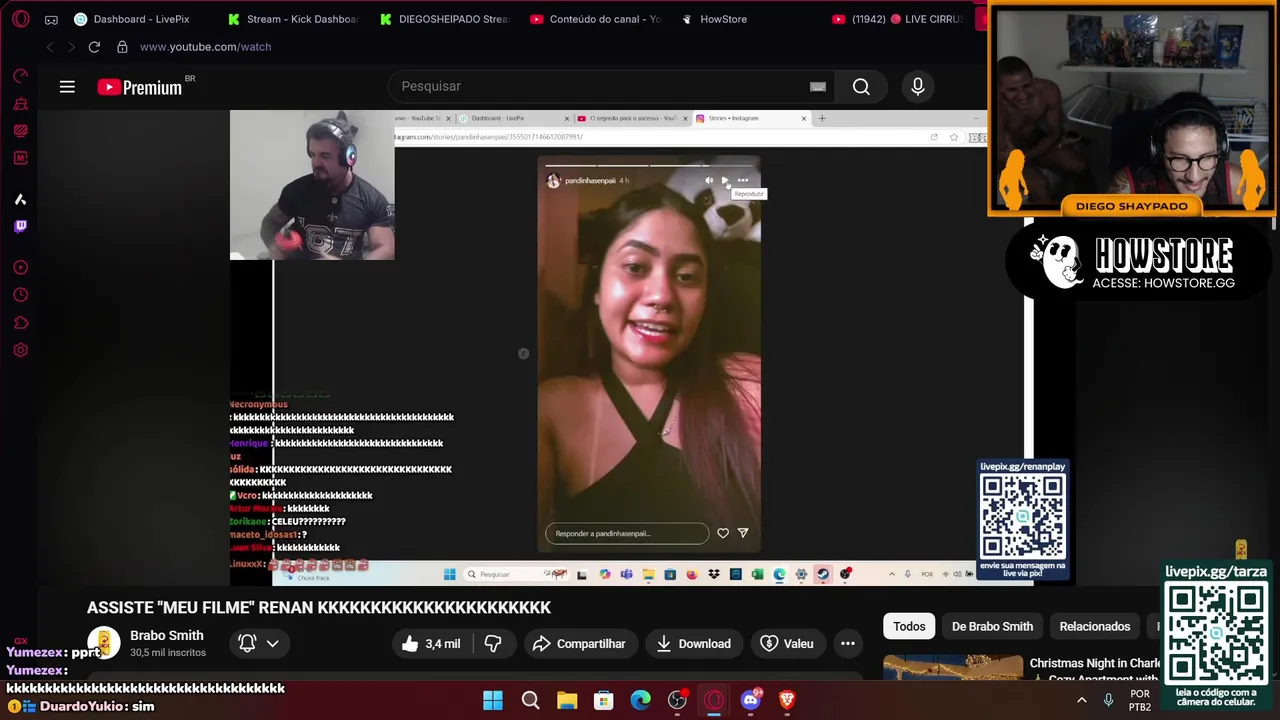Open Brabo Smith channel name
The width and height of the screenshot is (1280, 720).
tap(166, 635)
